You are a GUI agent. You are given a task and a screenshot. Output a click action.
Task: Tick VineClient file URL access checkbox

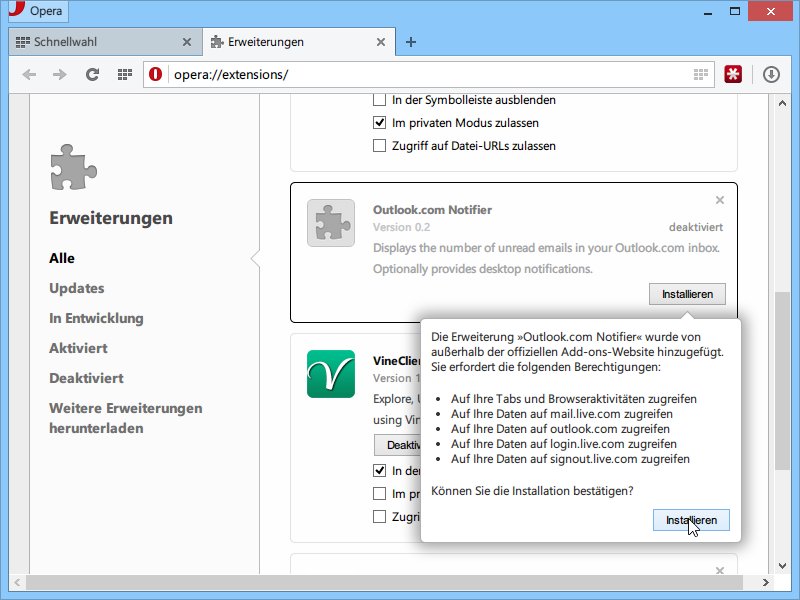tap(379, 516)
